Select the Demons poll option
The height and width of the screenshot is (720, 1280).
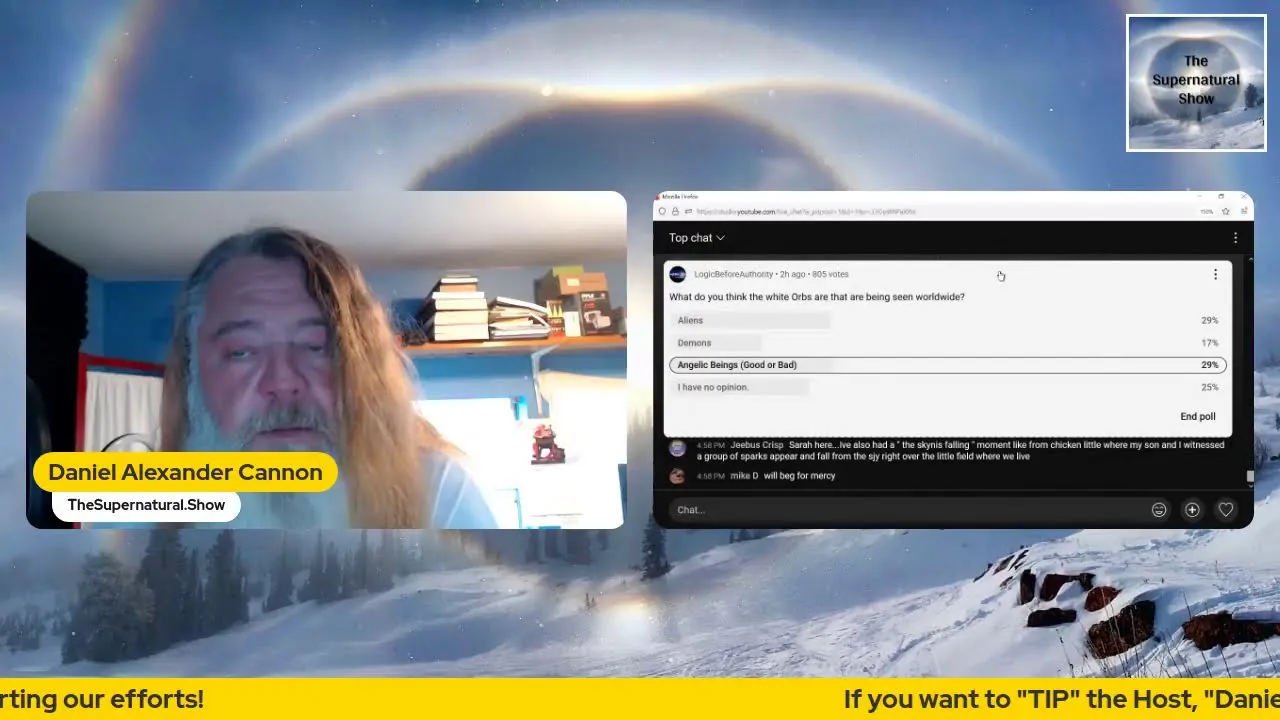tap(948, 343)
